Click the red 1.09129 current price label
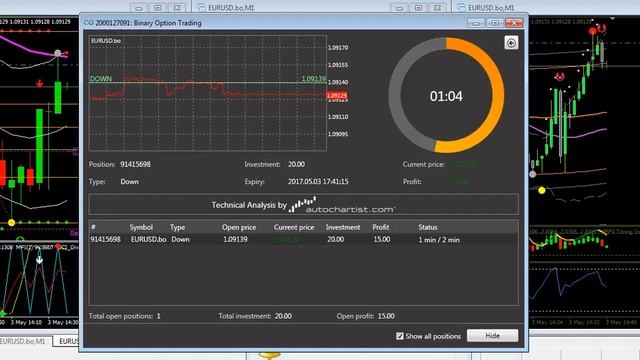Screen dimensions: 640x360 337,96
